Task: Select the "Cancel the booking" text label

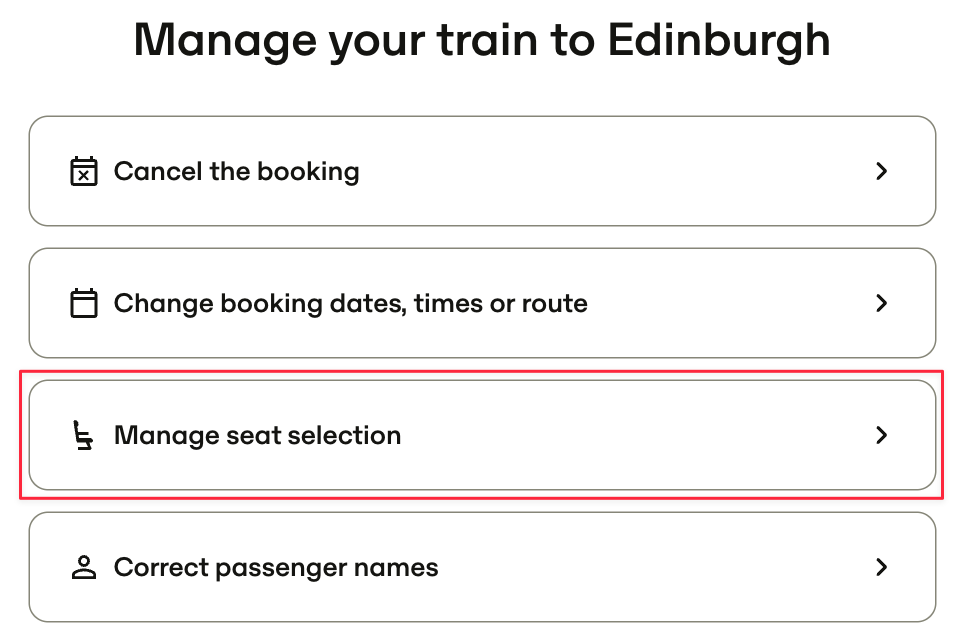Action: (236, 172)
